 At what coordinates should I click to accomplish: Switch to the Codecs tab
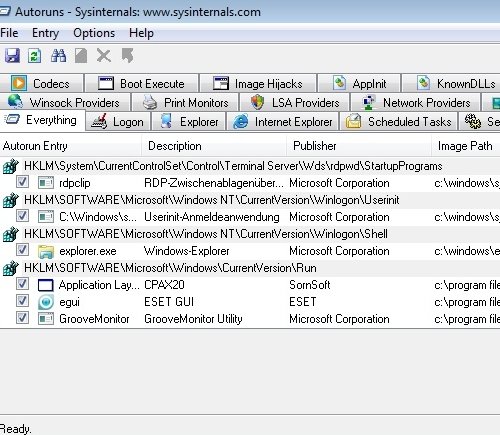[41, 83]
